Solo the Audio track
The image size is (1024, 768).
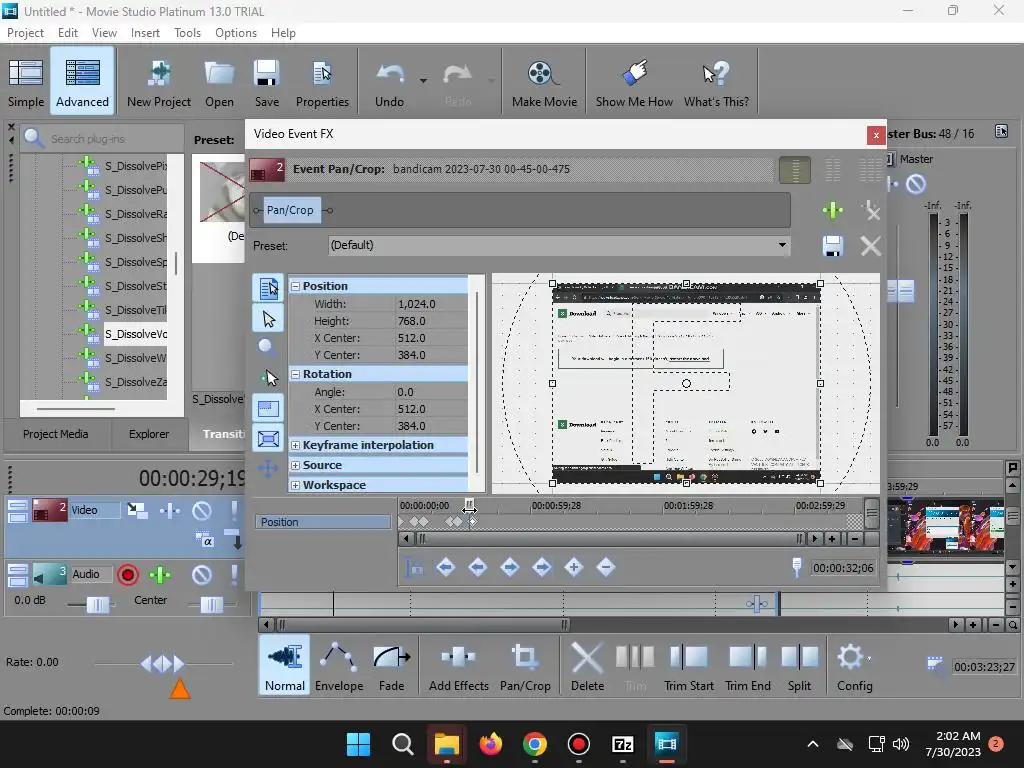coord(234,575)
